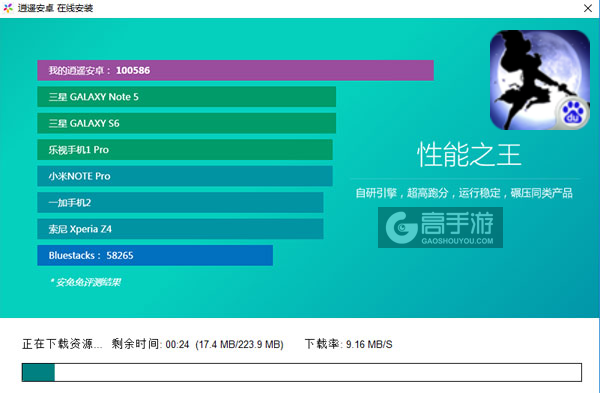Select the 乐视手机1 Pro bar
This screenshot has width=600, height=393.
[185, 150]
